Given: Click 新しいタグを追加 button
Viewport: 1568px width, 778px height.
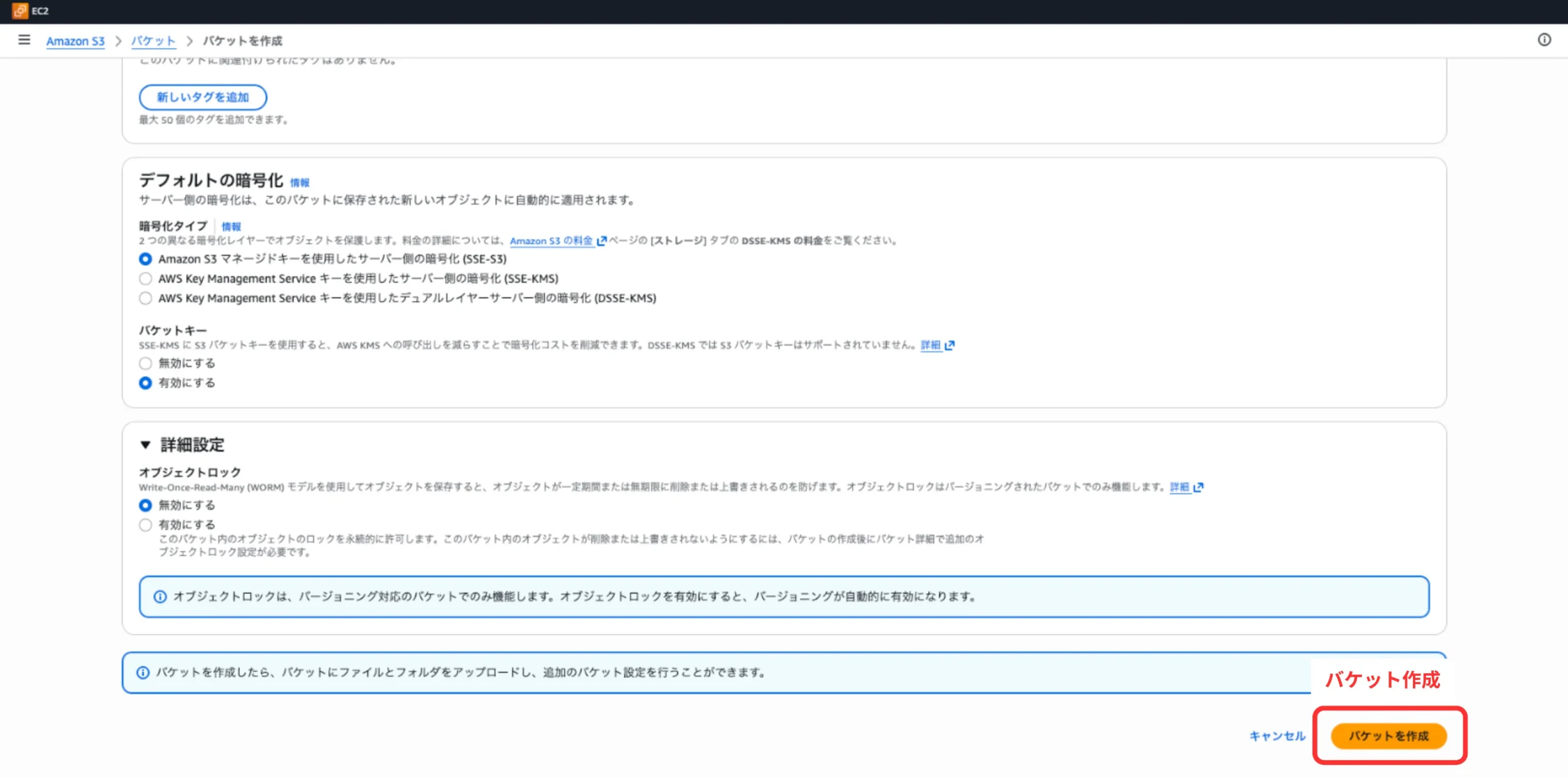Looking at the screenshot, I should pos(203,97).
